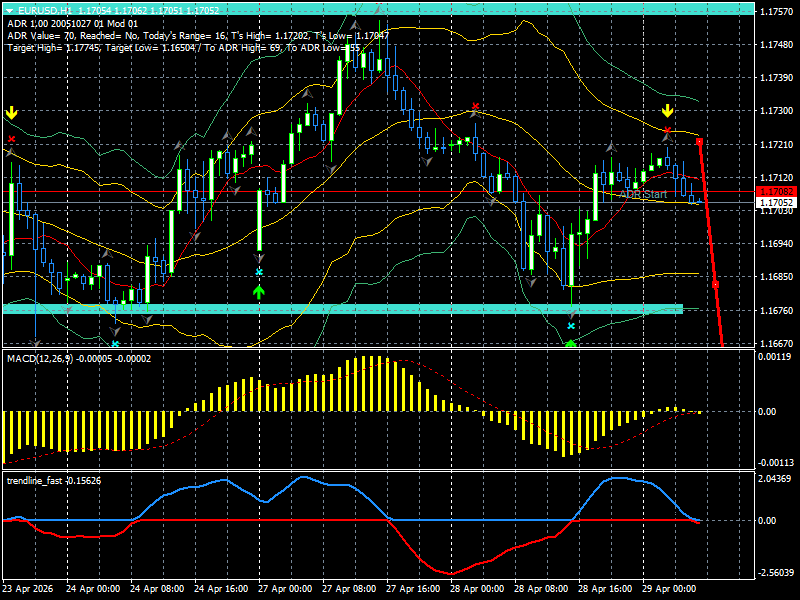Select the yellow down arrow above right-side candles

click(667, 108)
